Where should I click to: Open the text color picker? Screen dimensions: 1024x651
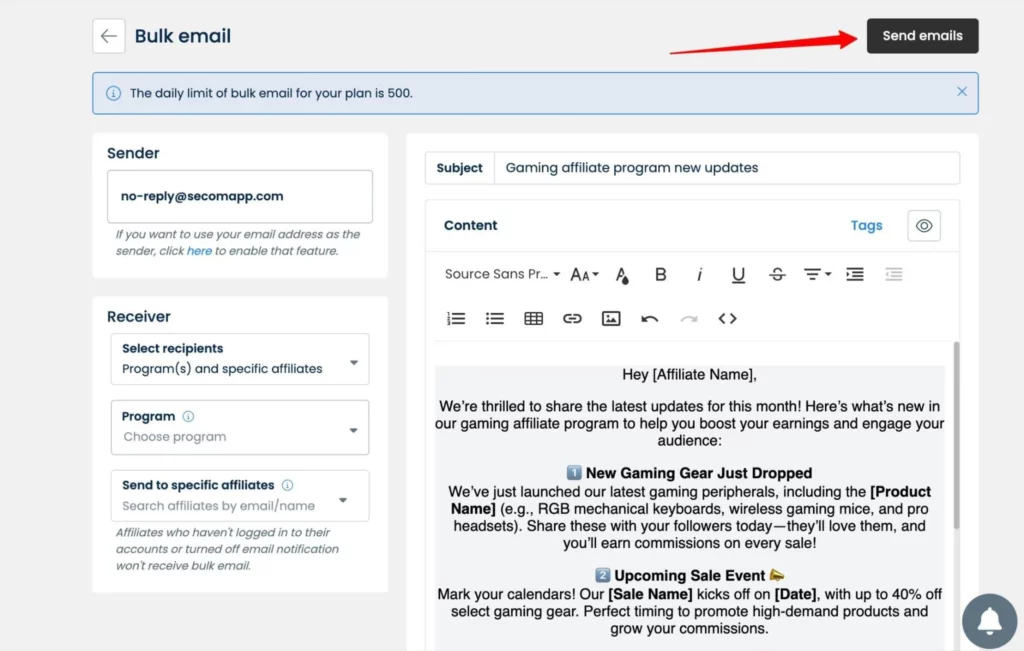click(x=622, y=274)
